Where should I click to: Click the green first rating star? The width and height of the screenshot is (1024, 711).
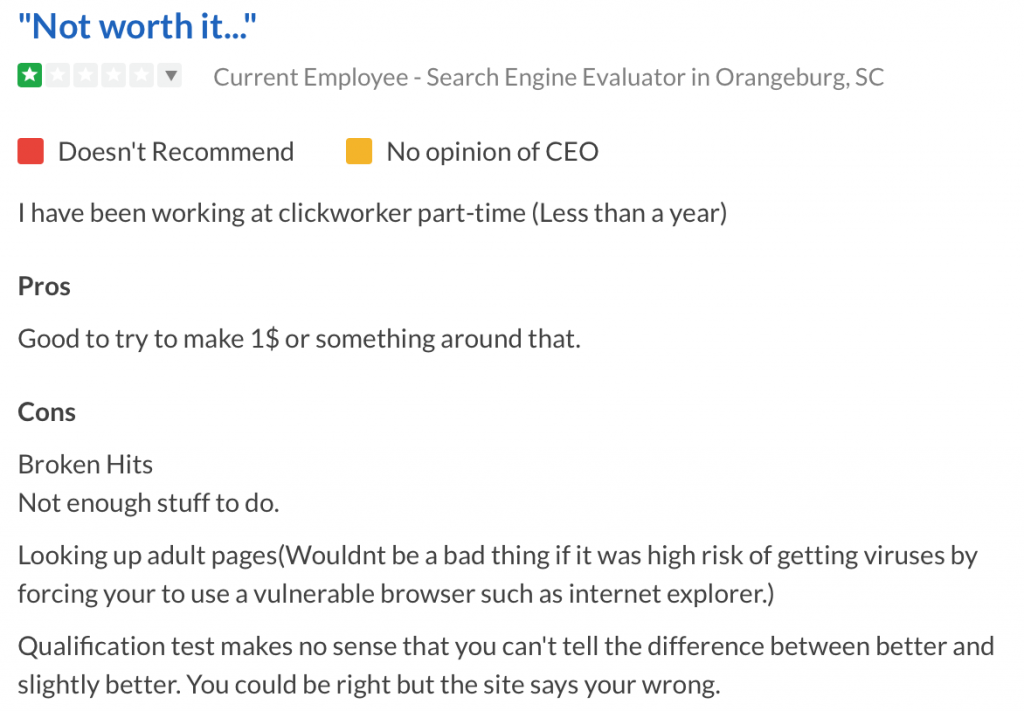(30, 76)
